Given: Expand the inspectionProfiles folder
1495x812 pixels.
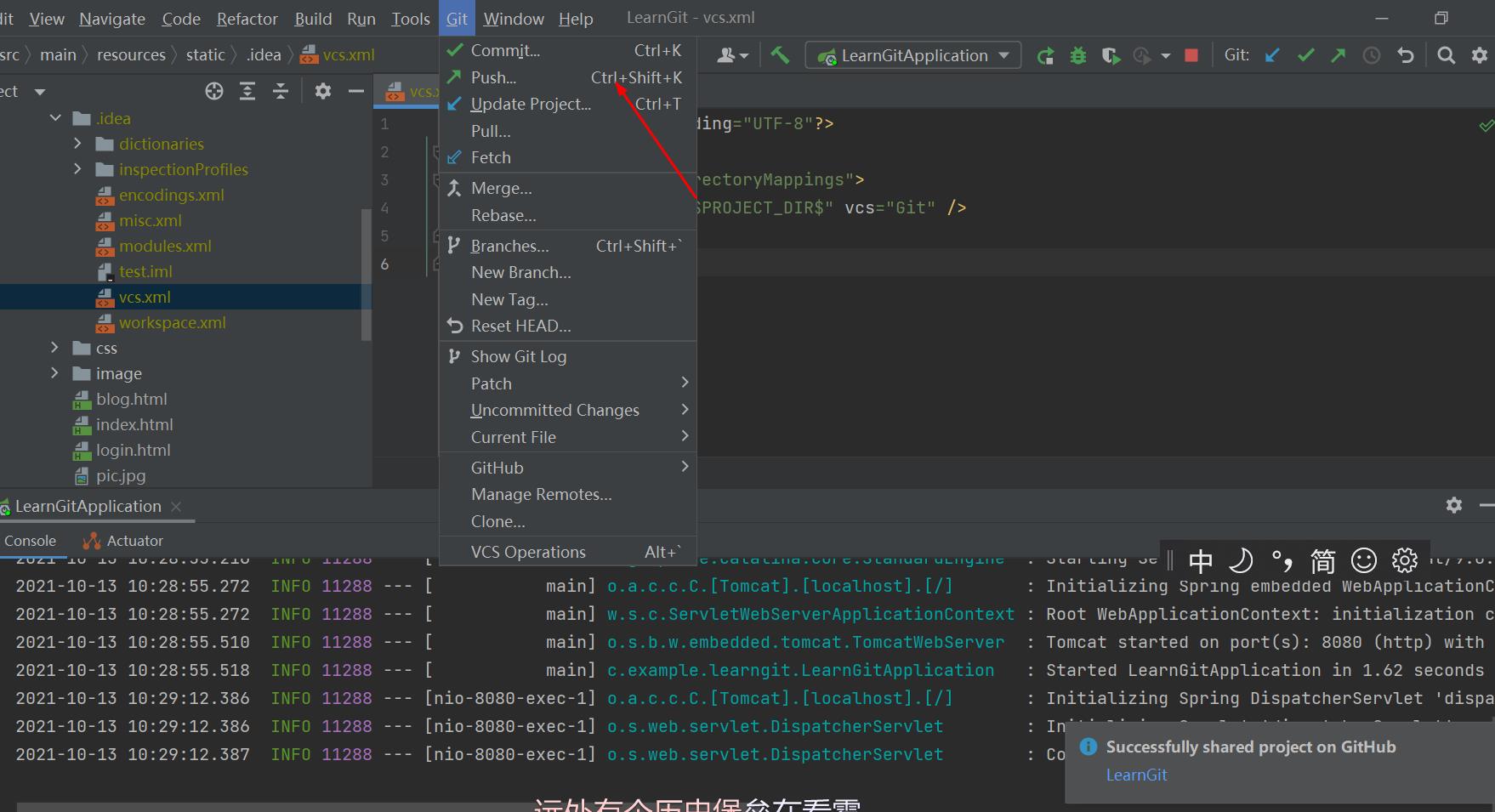Looking at the screenshot, I should click(x=77, y=169).
